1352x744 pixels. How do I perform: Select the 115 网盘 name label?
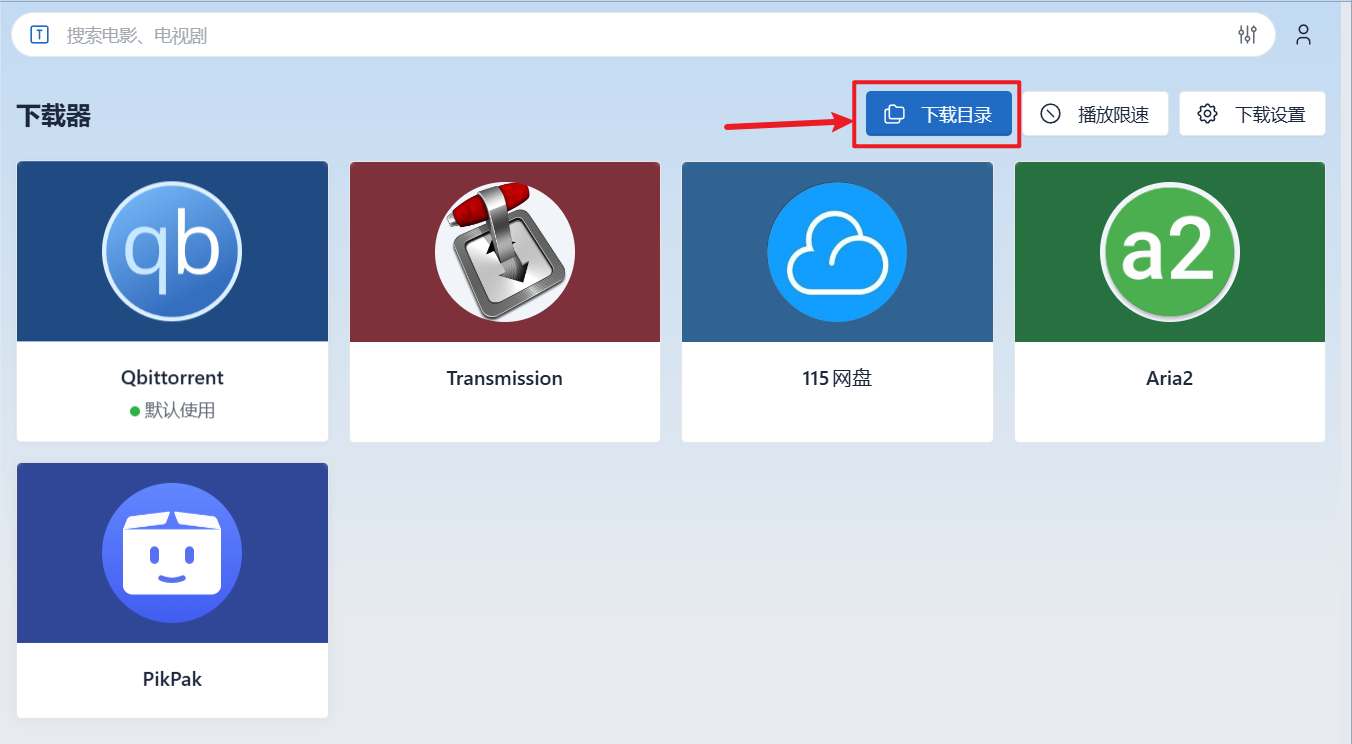click(x=837, y=378)
